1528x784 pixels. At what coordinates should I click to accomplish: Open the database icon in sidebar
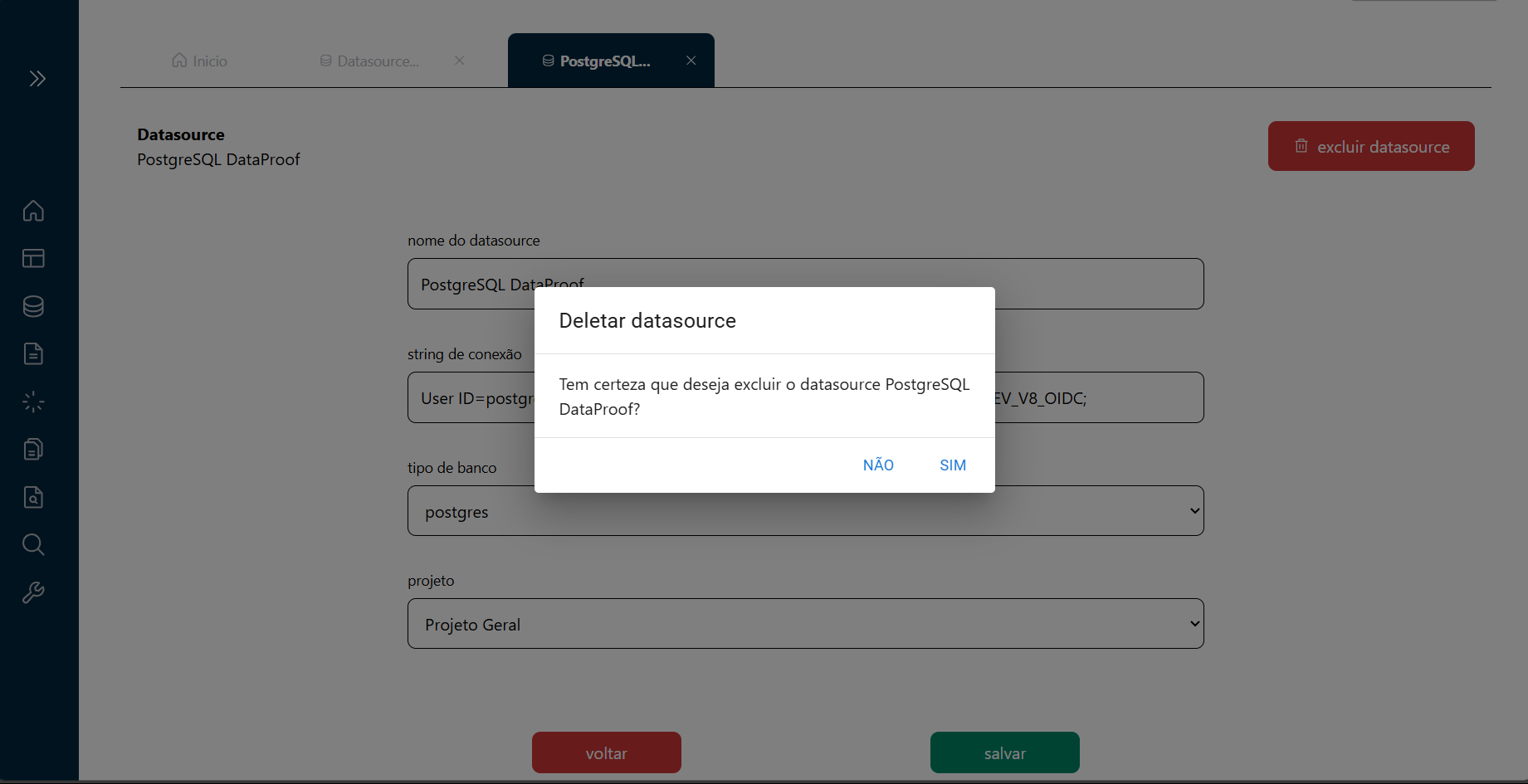33,306
